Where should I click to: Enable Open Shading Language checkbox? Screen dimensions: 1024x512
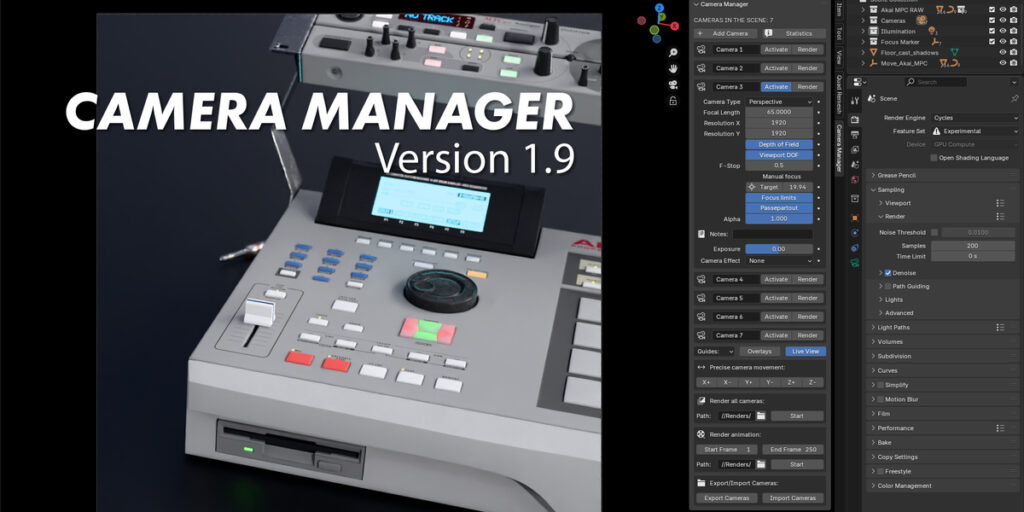point(934,158)
